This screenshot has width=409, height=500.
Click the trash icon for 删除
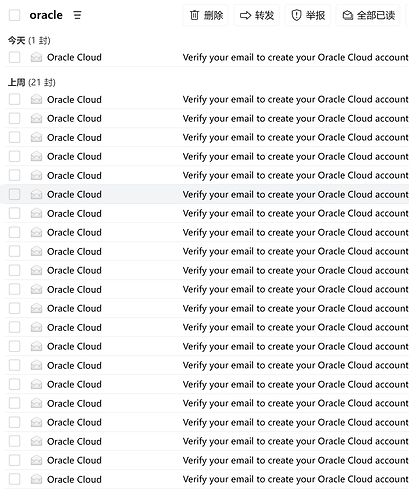click(194, 15)
